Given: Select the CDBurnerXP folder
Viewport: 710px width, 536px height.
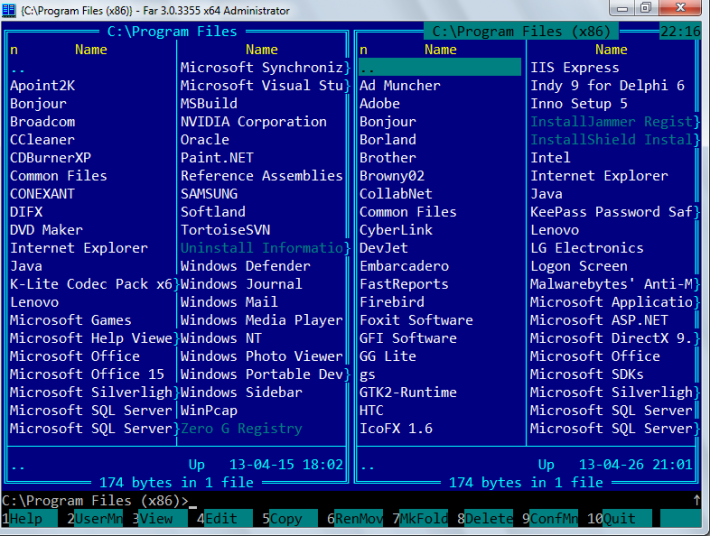Looking at the screenshot, I should click(x=50, y=158).
